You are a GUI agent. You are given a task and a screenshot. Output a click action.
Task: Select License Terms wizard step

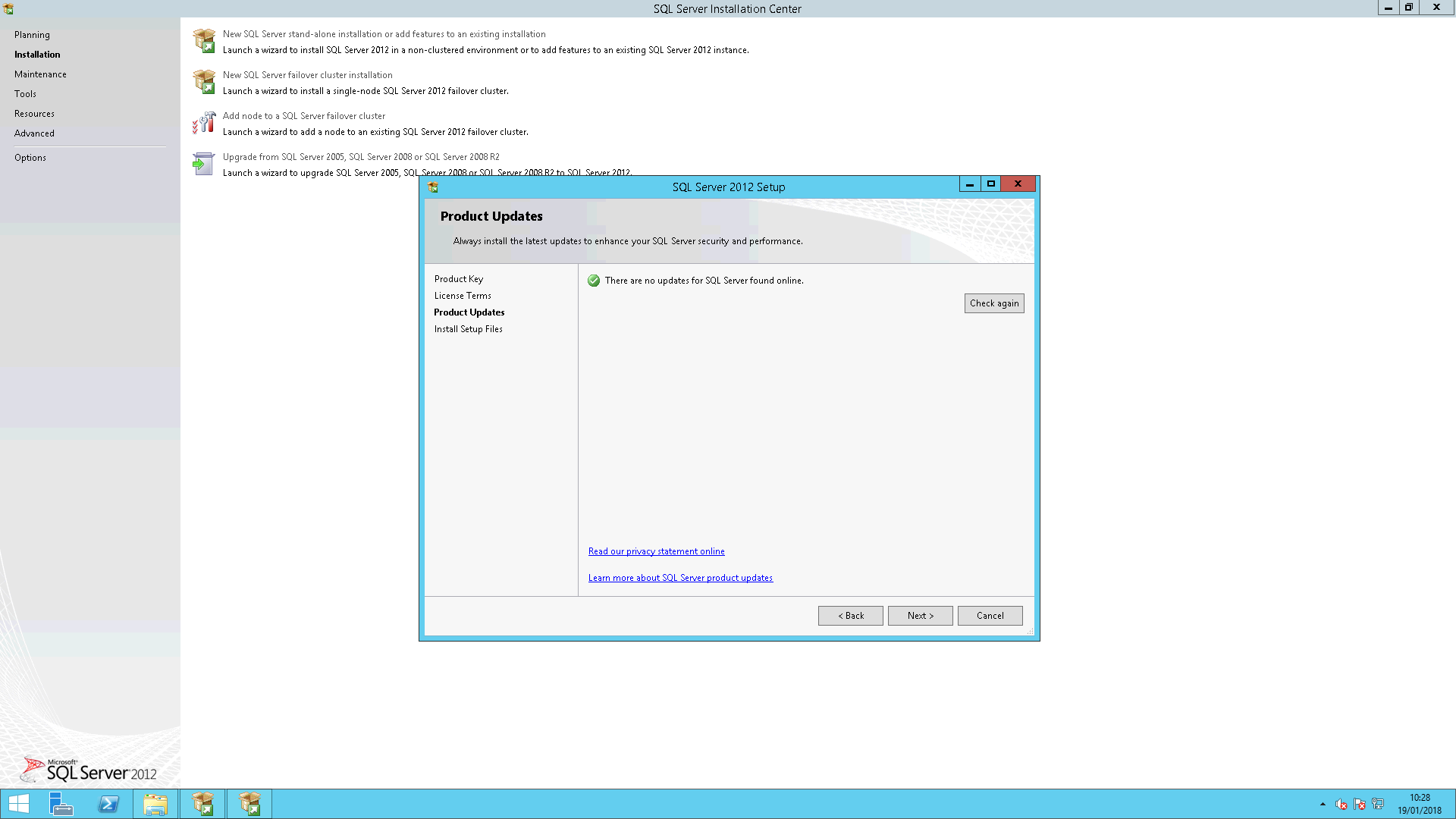click(463, 296)
